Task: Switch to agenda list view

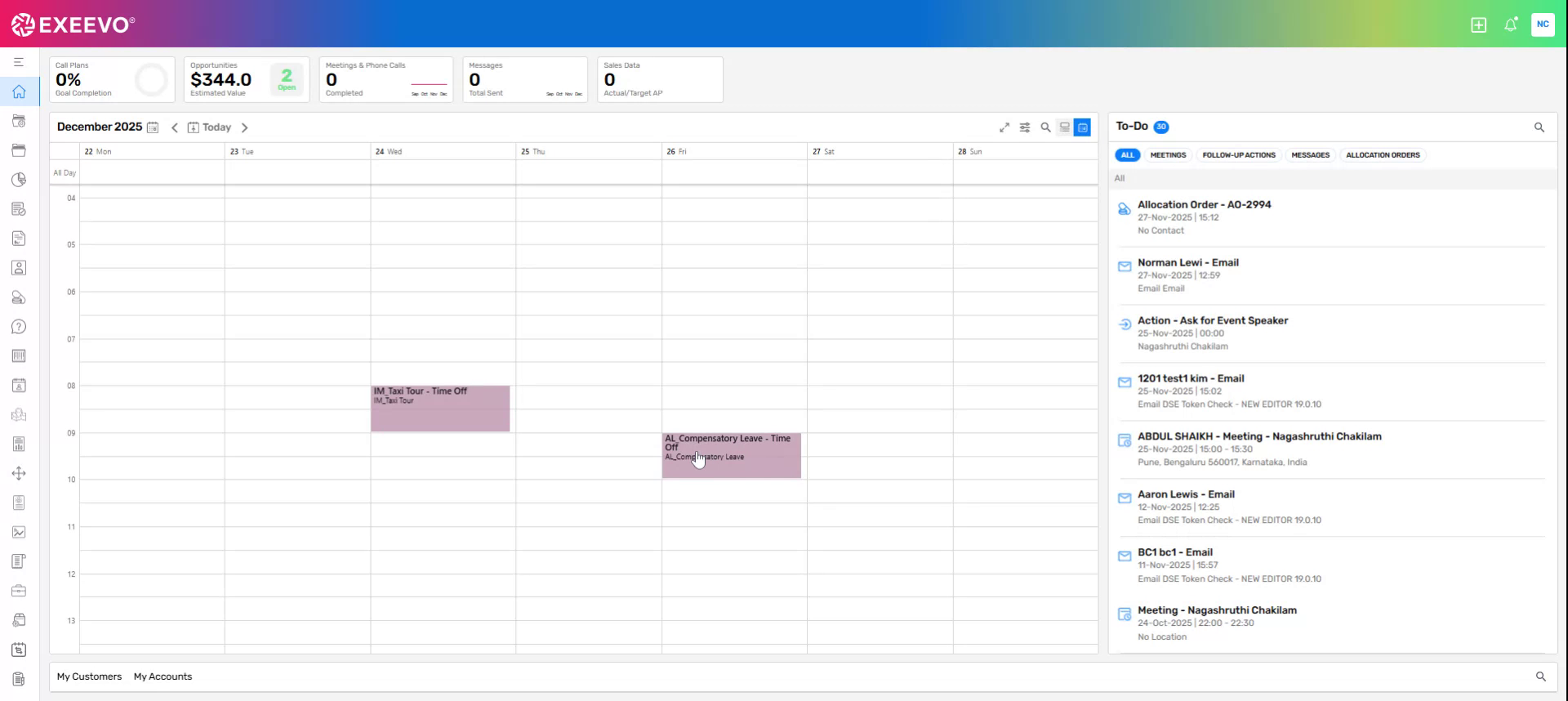Action: tap(1064, 127)
